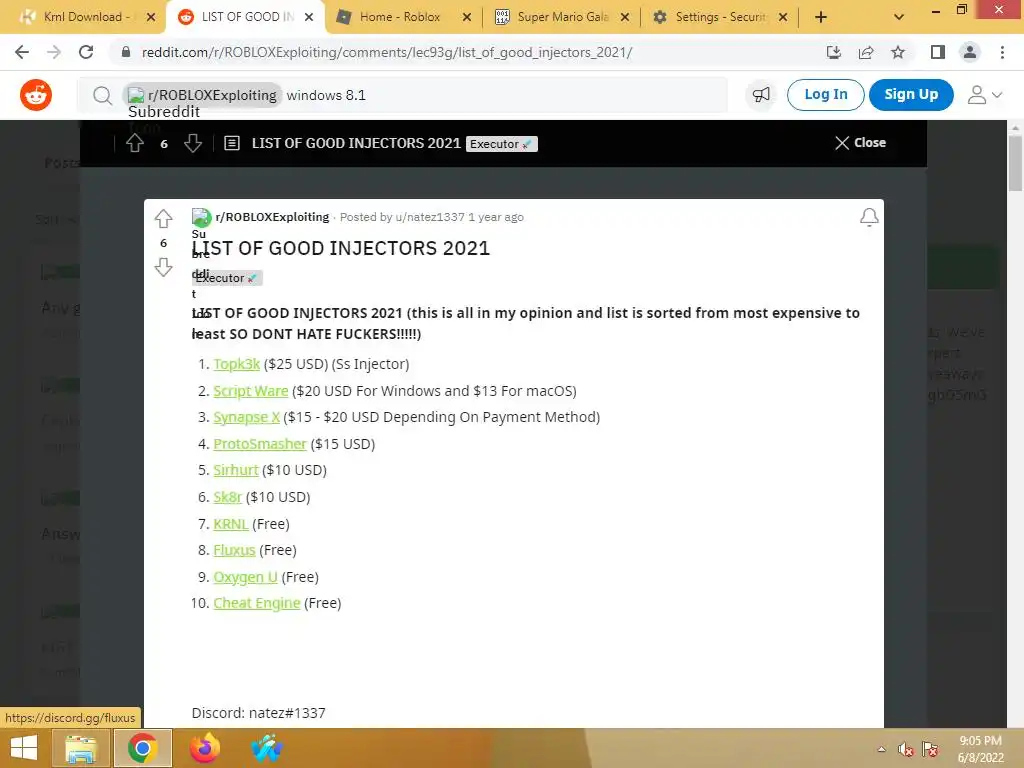The width and height of the screenshot is (1024, 768).
Task: Share this page from address bar
Action: 866,52
